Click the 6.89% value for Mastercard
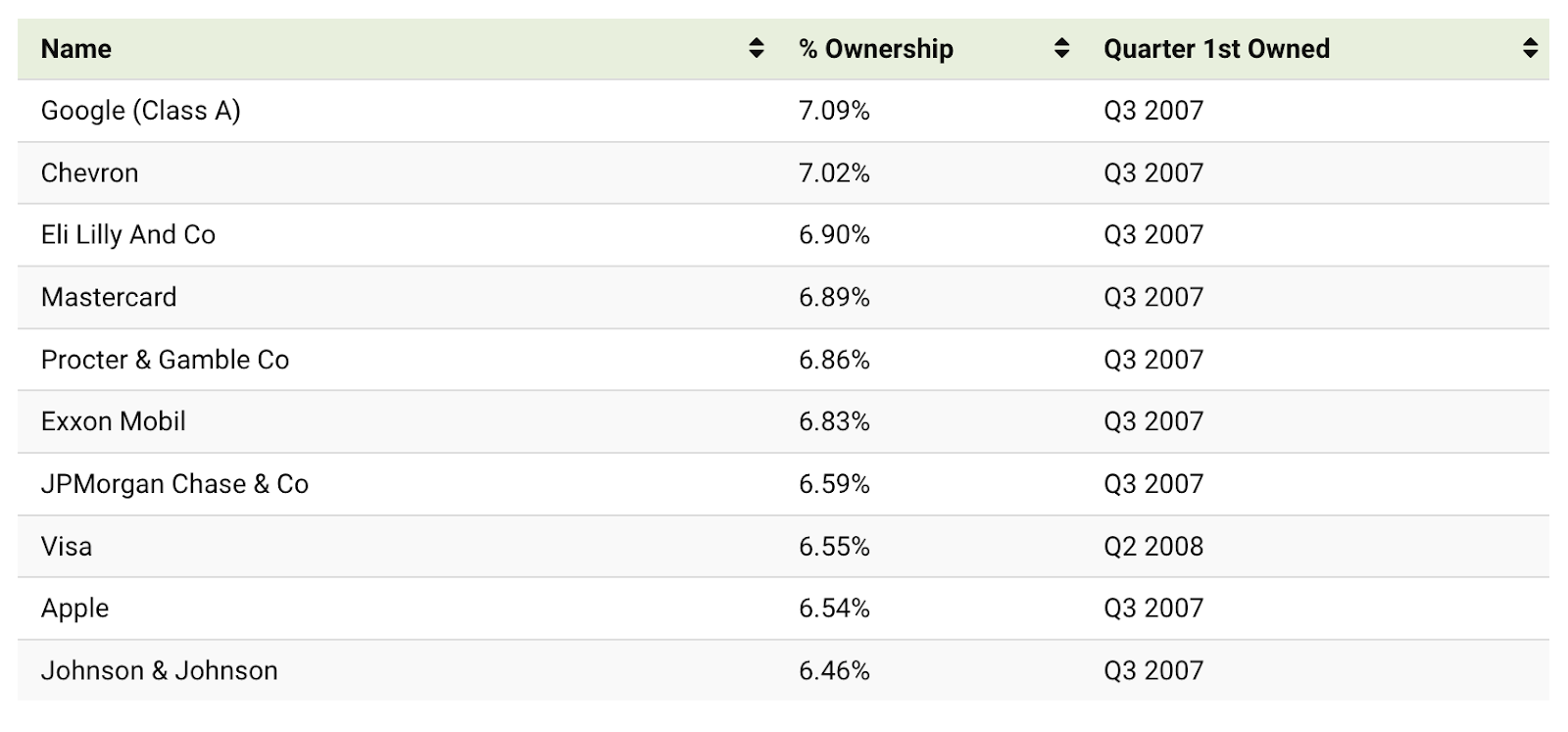1568x732 pixels. coord(834,297)
